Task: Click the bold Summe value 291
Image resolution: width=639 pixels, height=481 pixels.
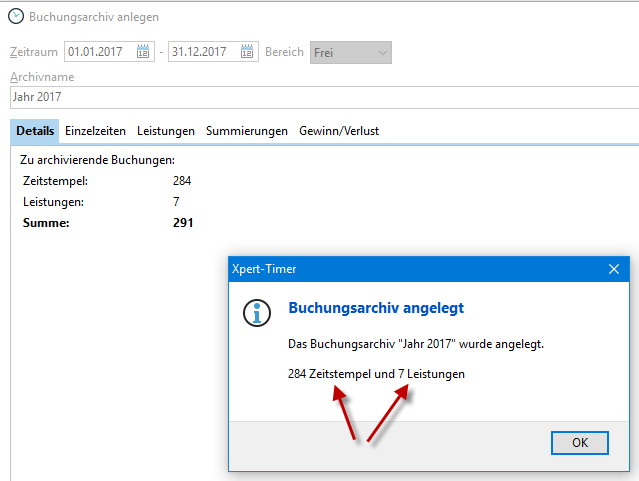Action: (x=183, y=222)
